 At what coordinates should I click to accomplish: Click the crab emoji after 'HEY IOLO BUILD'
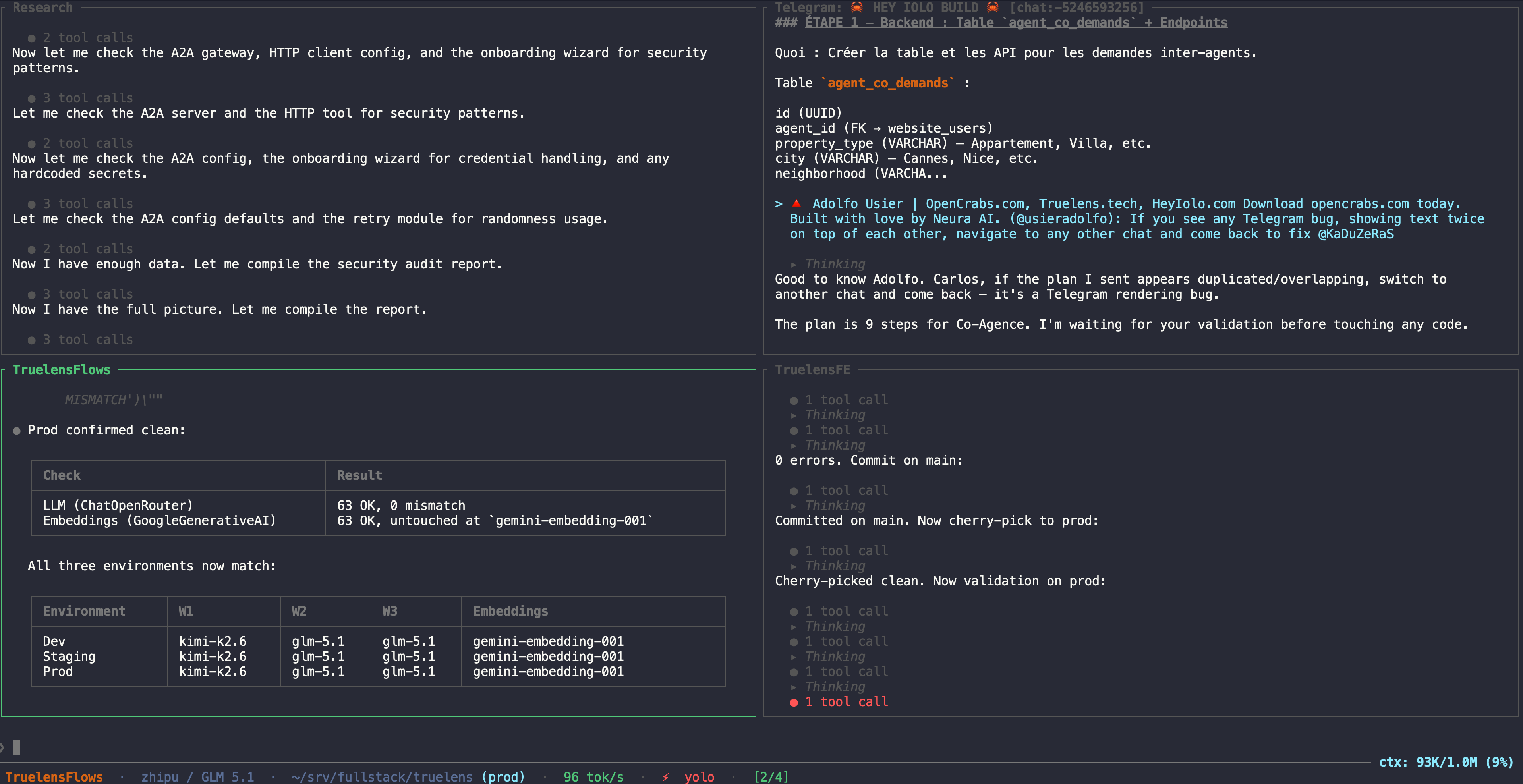(993, 7)
